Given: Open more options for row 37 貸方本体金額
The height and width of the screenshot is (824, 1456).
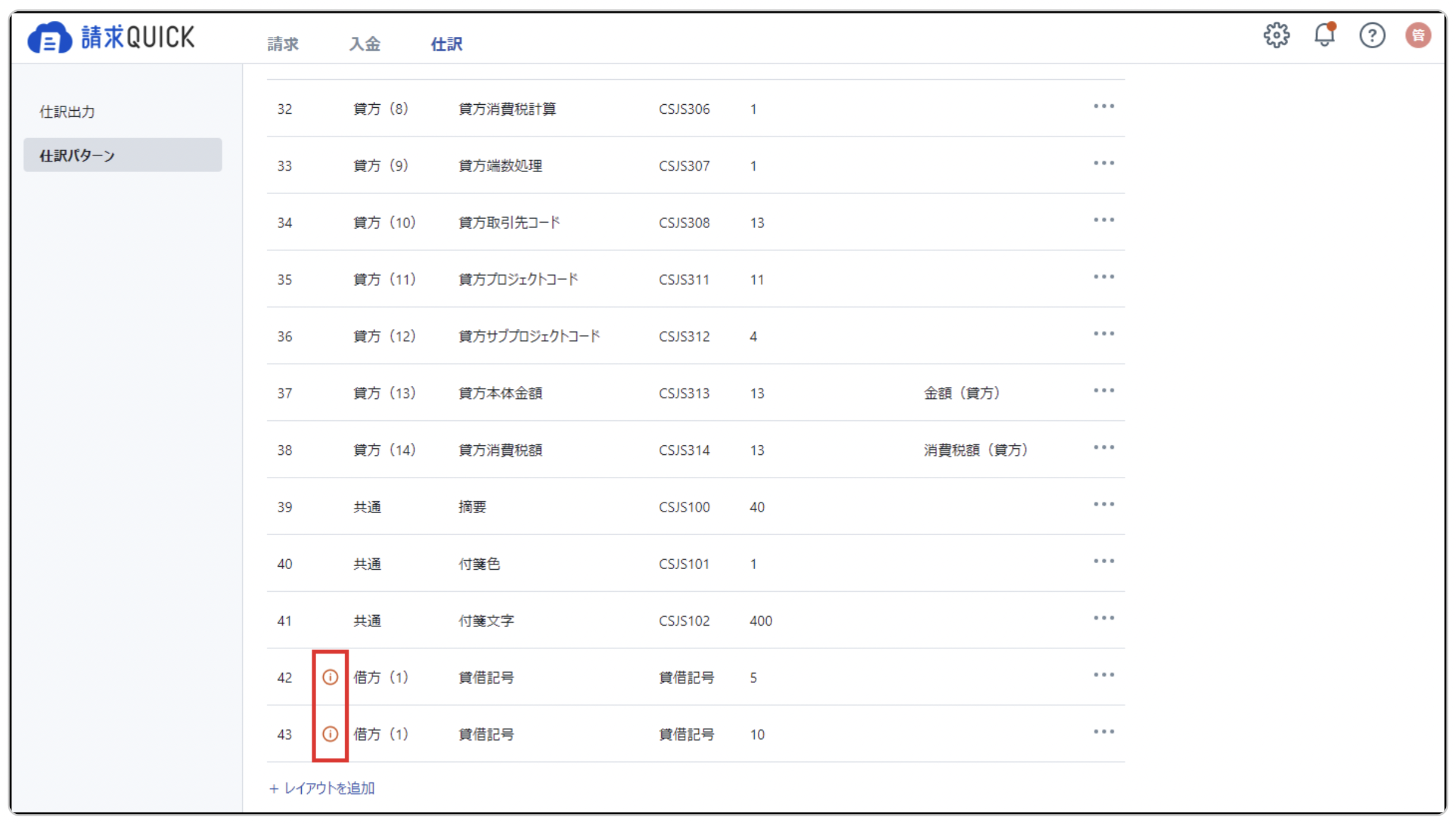Looking at the screenshot, I should [1103, 391].
